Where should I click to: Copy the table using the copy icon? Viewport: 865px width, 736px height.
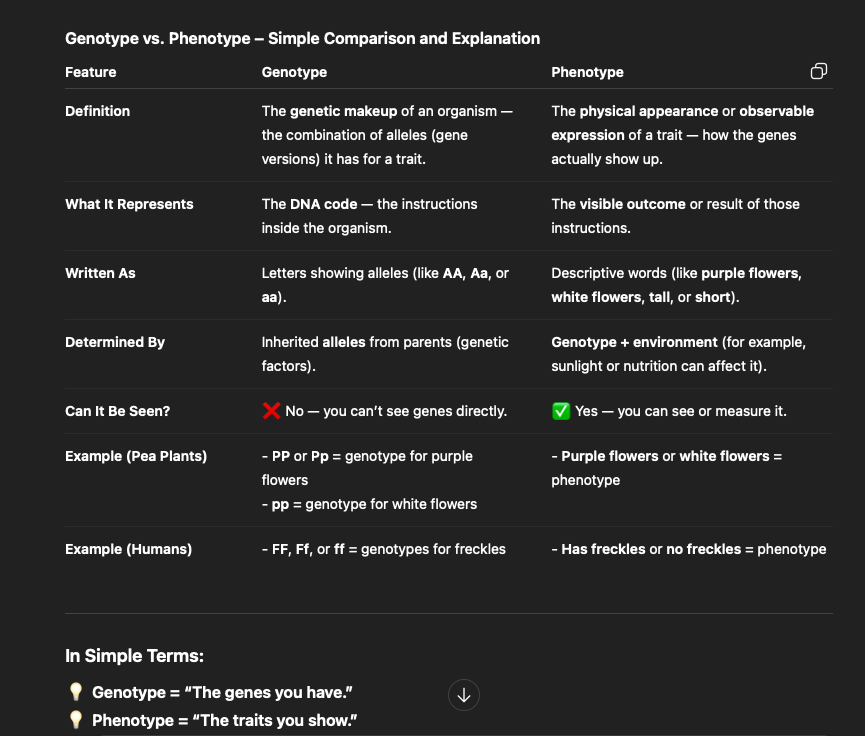[818, 71]
